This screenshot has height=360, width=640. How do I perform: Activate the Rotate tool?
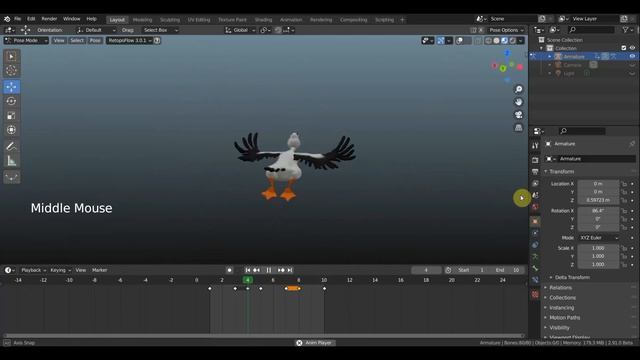[11, 101]
